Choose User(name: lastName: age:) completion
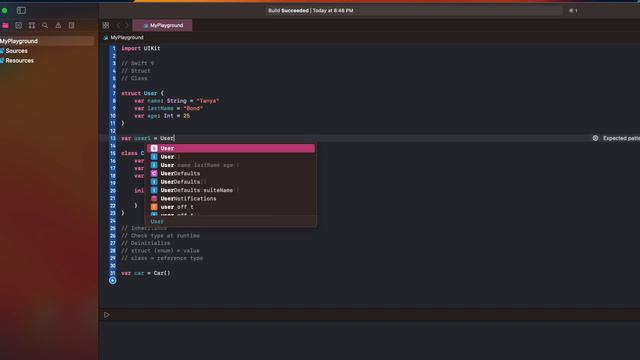Viewport: 640px width, 360px height. pos(231,165)
